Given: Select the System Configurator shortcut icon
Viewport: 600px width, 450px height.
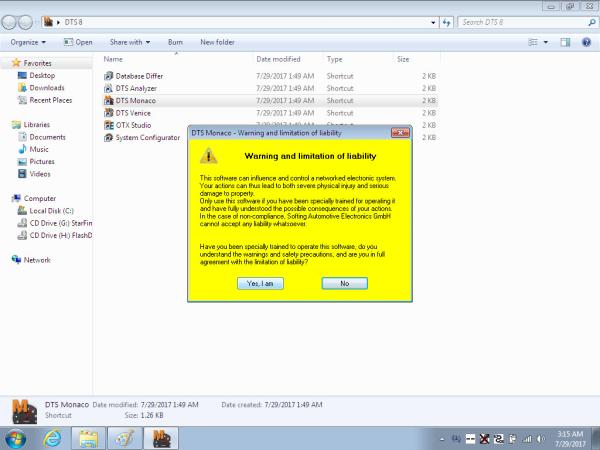Looking at the screenshot, I should (109, 137).
